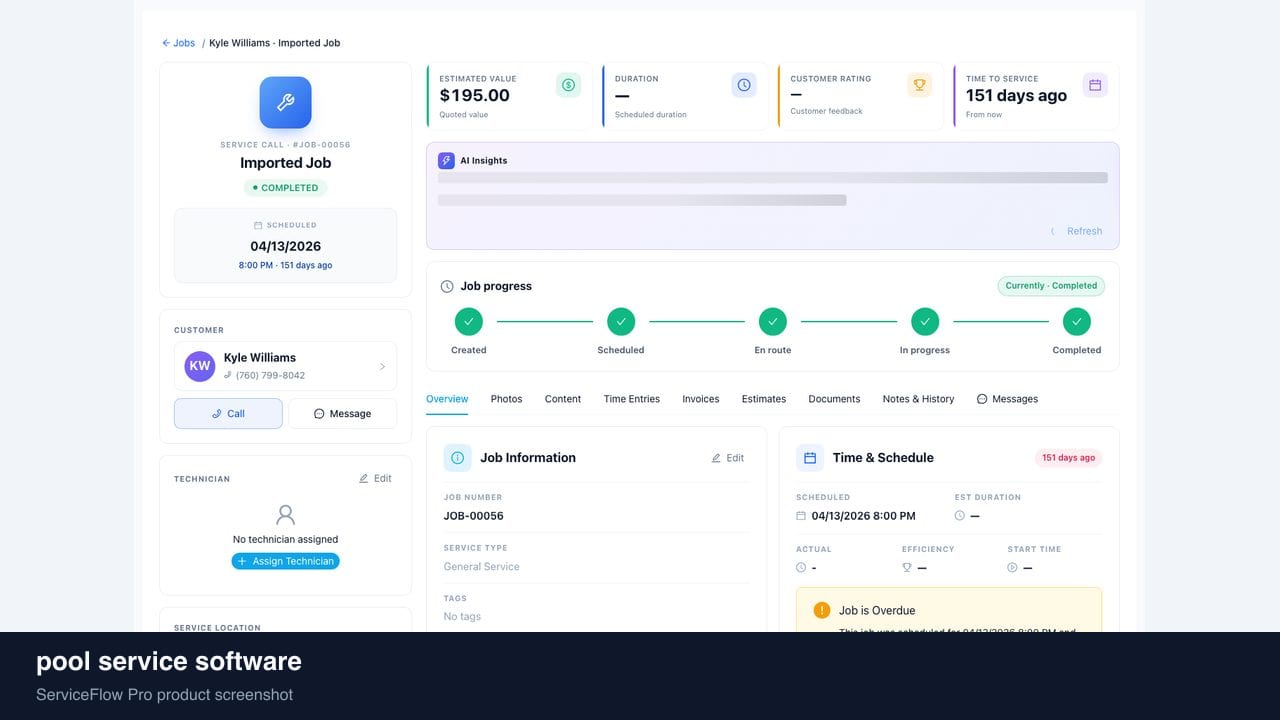Click the In progress step checkmark
The width and height of the screenshot is (1280, 720).
coord(925,321)
